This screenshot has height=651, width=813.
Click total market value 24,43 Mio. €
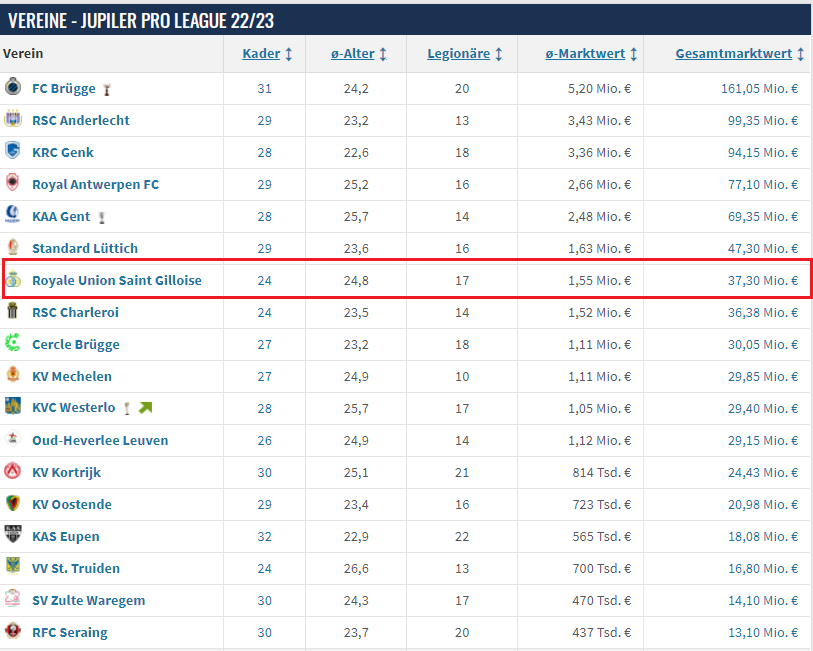763,473
